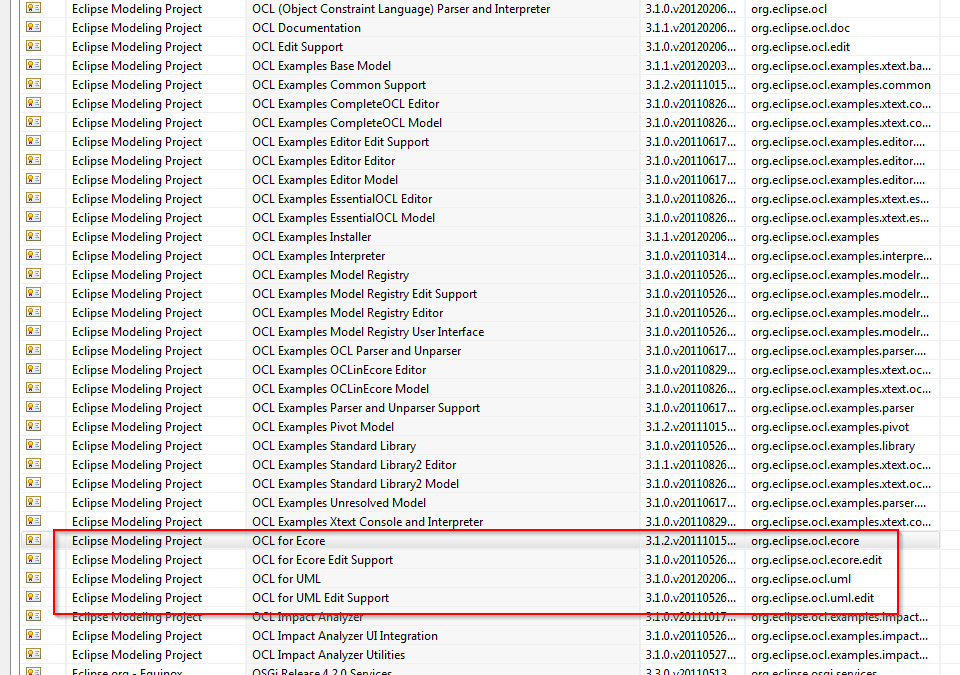The image size is (960, 675).
Task: Pick the icon on the OCL Examples Base Model row
Action: click(34, 65)
